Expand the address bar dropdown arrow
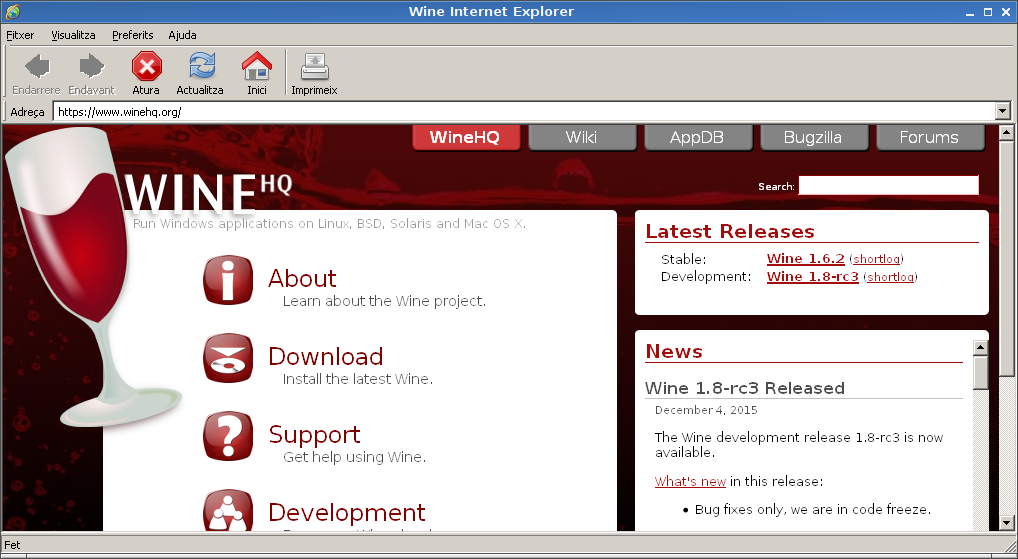This screenshot has width=1018, height=559. click(1003, 112)
